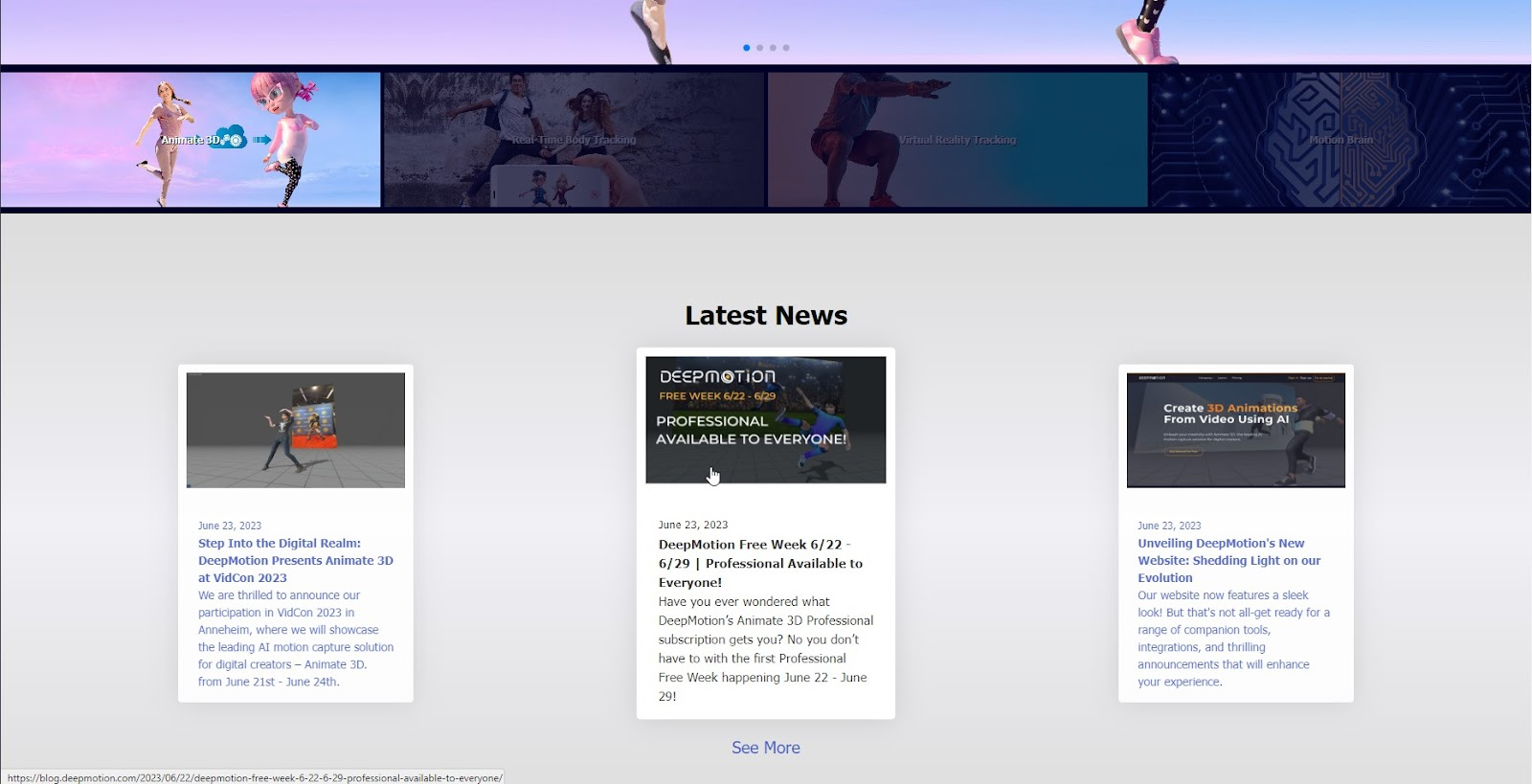Open the Animate 3D product tile
Image resolution: width=1532 pixels, height=784 pixels.
[191, 140]
